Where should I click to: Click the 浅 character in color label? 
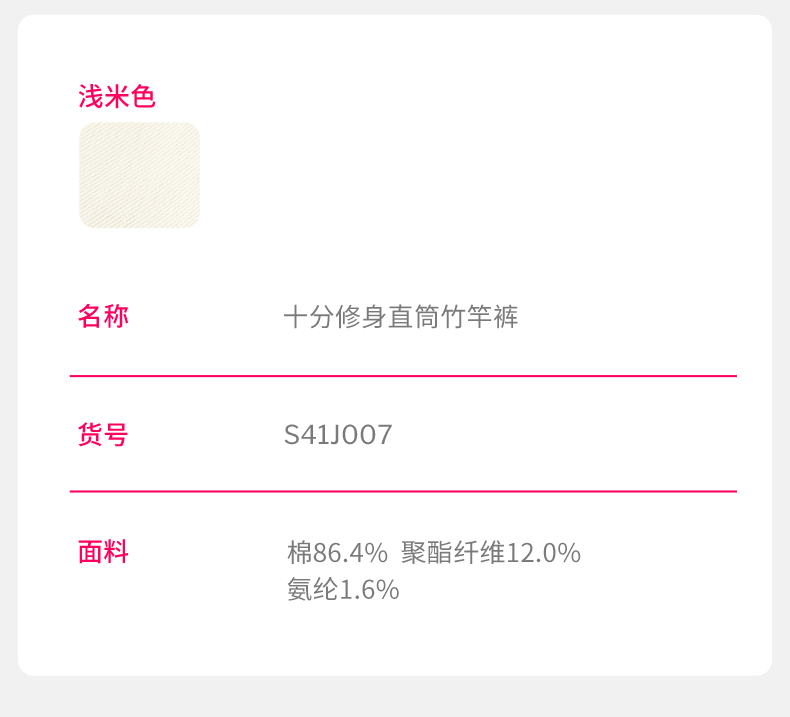91,97
